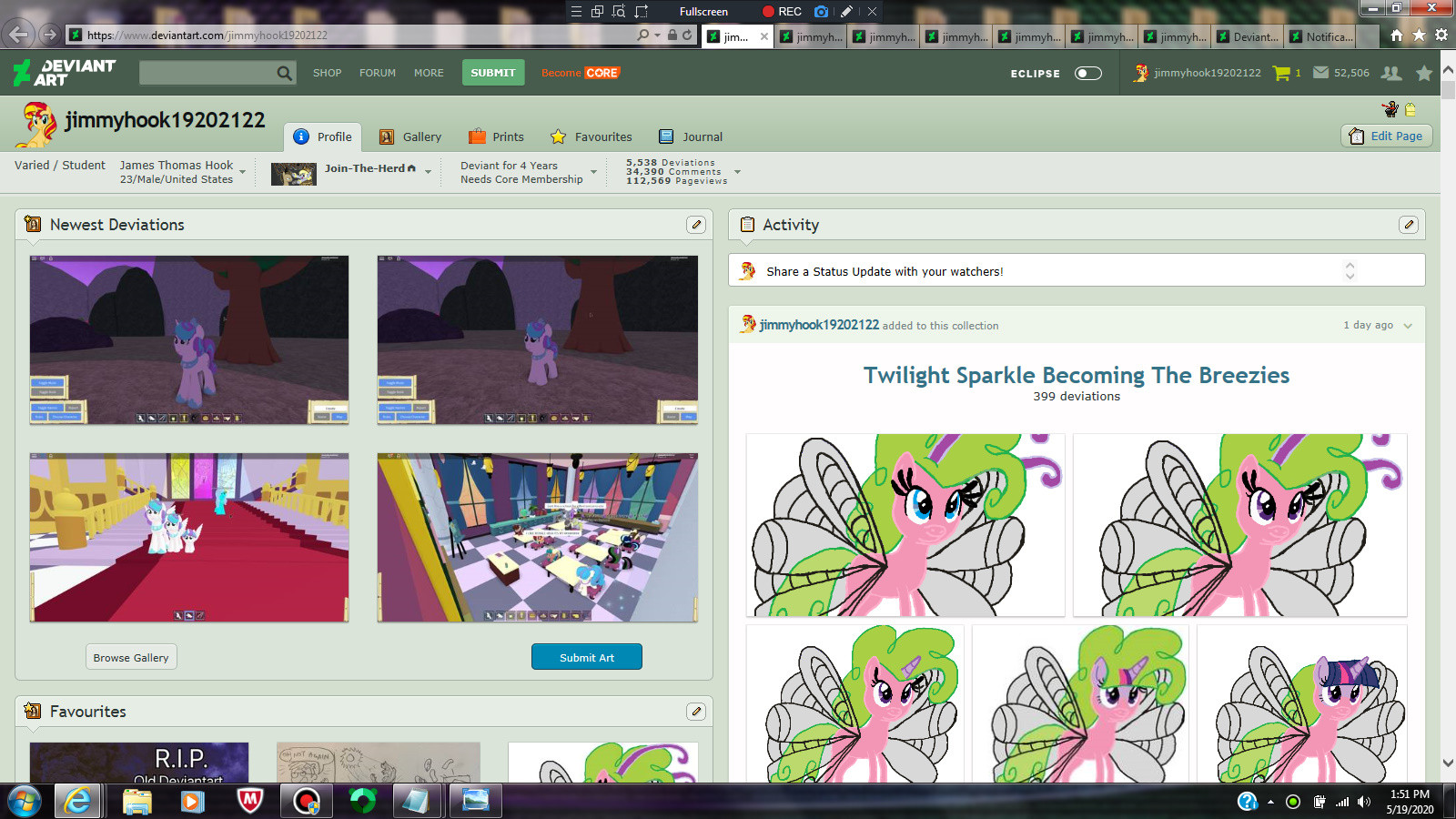Screen dimensions: 1456x819
Task: Click the screenshot camera icon in recorder bar
Action: [822, 12]
